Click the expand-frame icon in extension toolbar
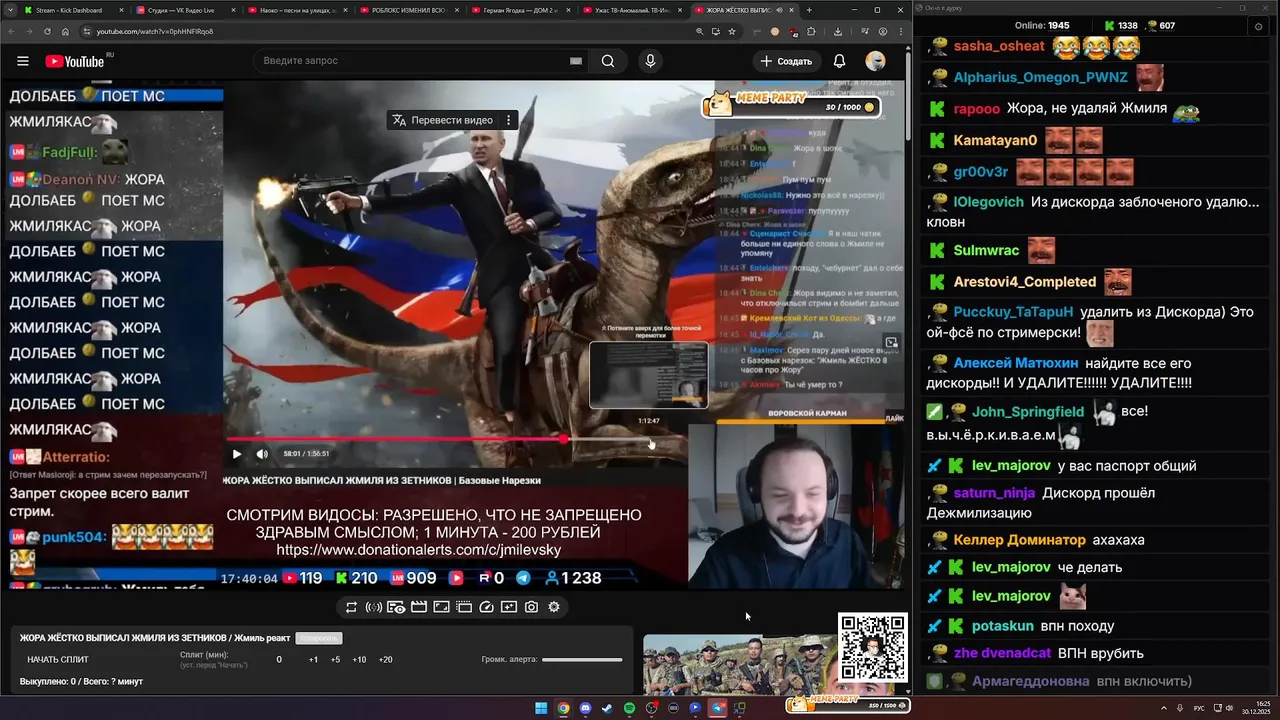Screen dimensions: 1280x720 point(441,607)
